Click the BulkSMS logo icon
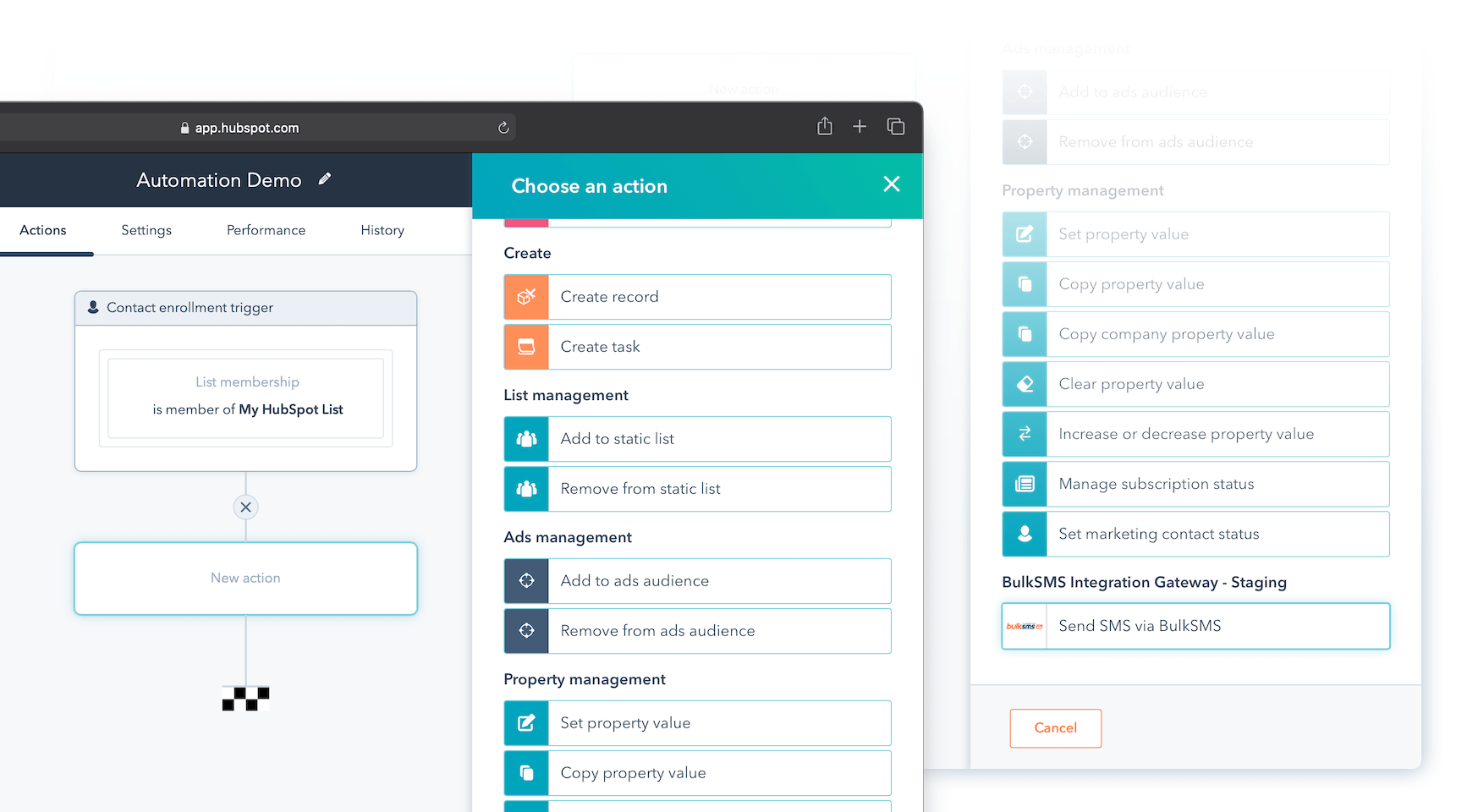 pos(1025,626)
